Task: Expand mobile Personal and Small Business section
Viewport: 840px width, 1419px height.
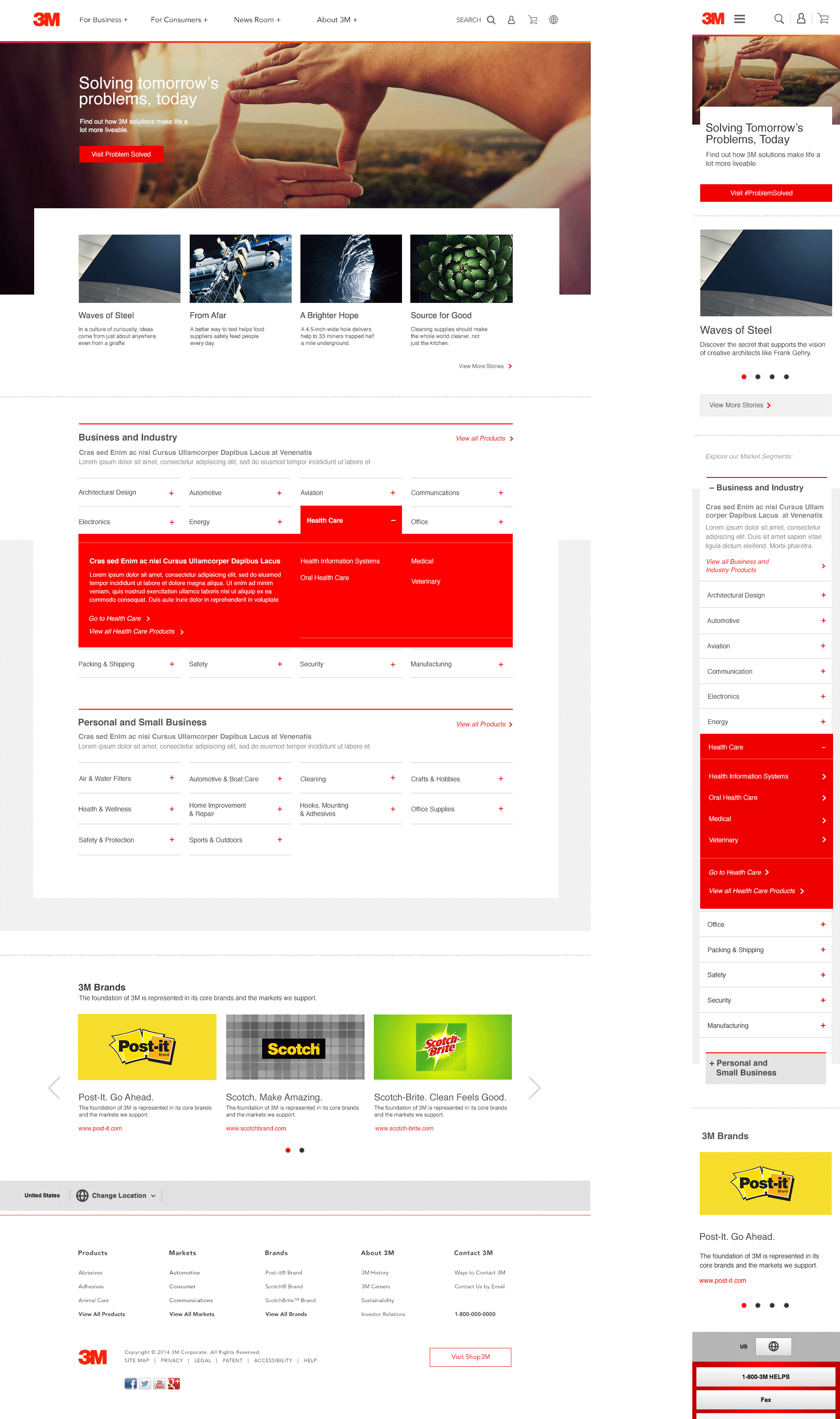Action: coord(765,1068)
